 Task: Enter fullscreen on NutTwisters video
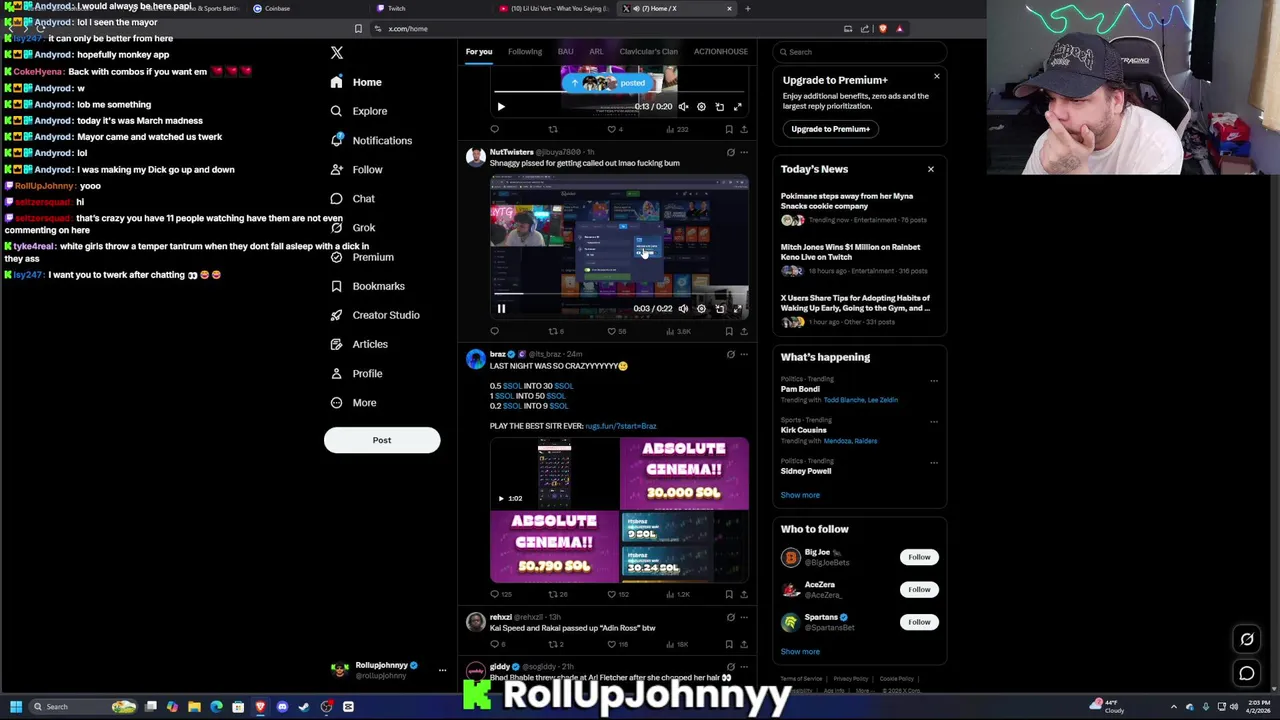(737, 308)
